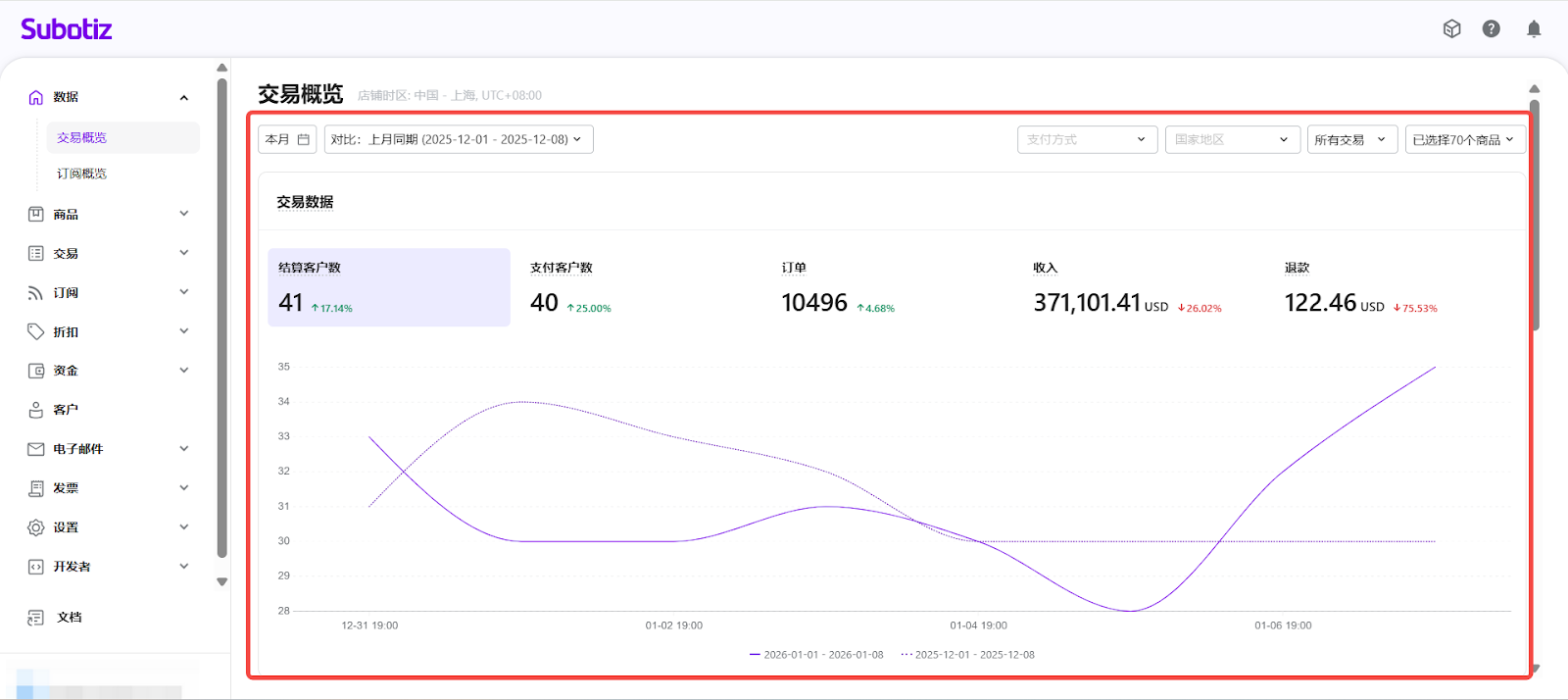1568x700 pixels.
Task: Click the notification bell icon
Action: (1534, 29)
